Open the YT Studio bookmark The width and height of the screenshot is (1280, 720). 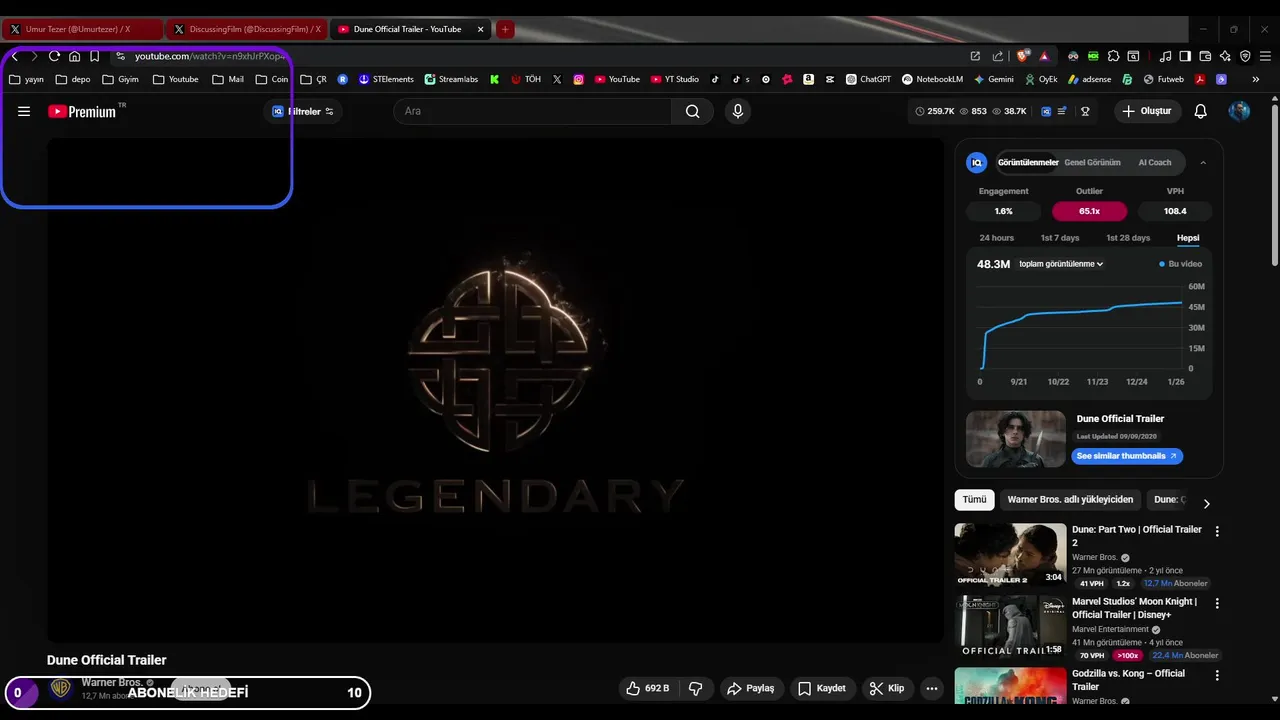click(675, 79)
